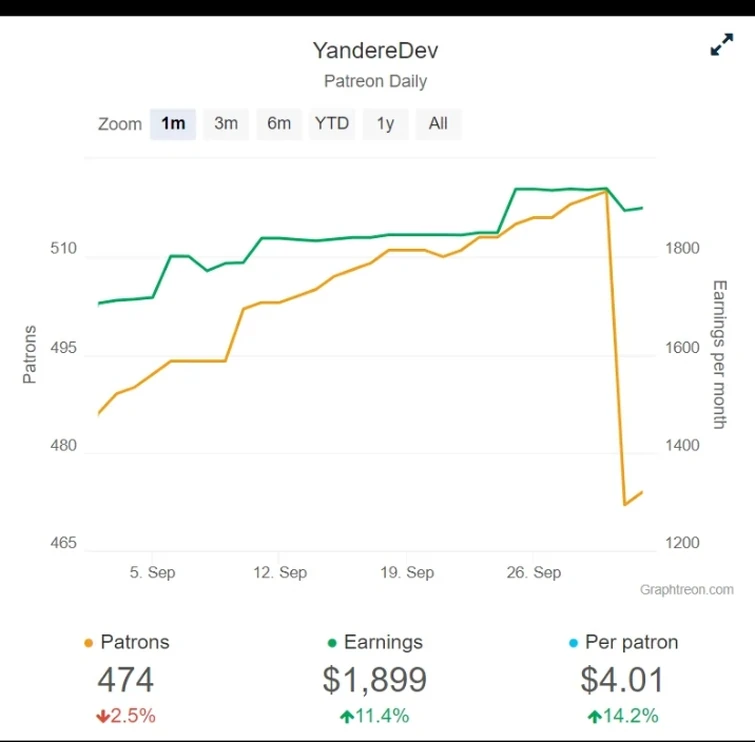
Task: Click the green earnings increase arrow
Action: pos(346,716)
